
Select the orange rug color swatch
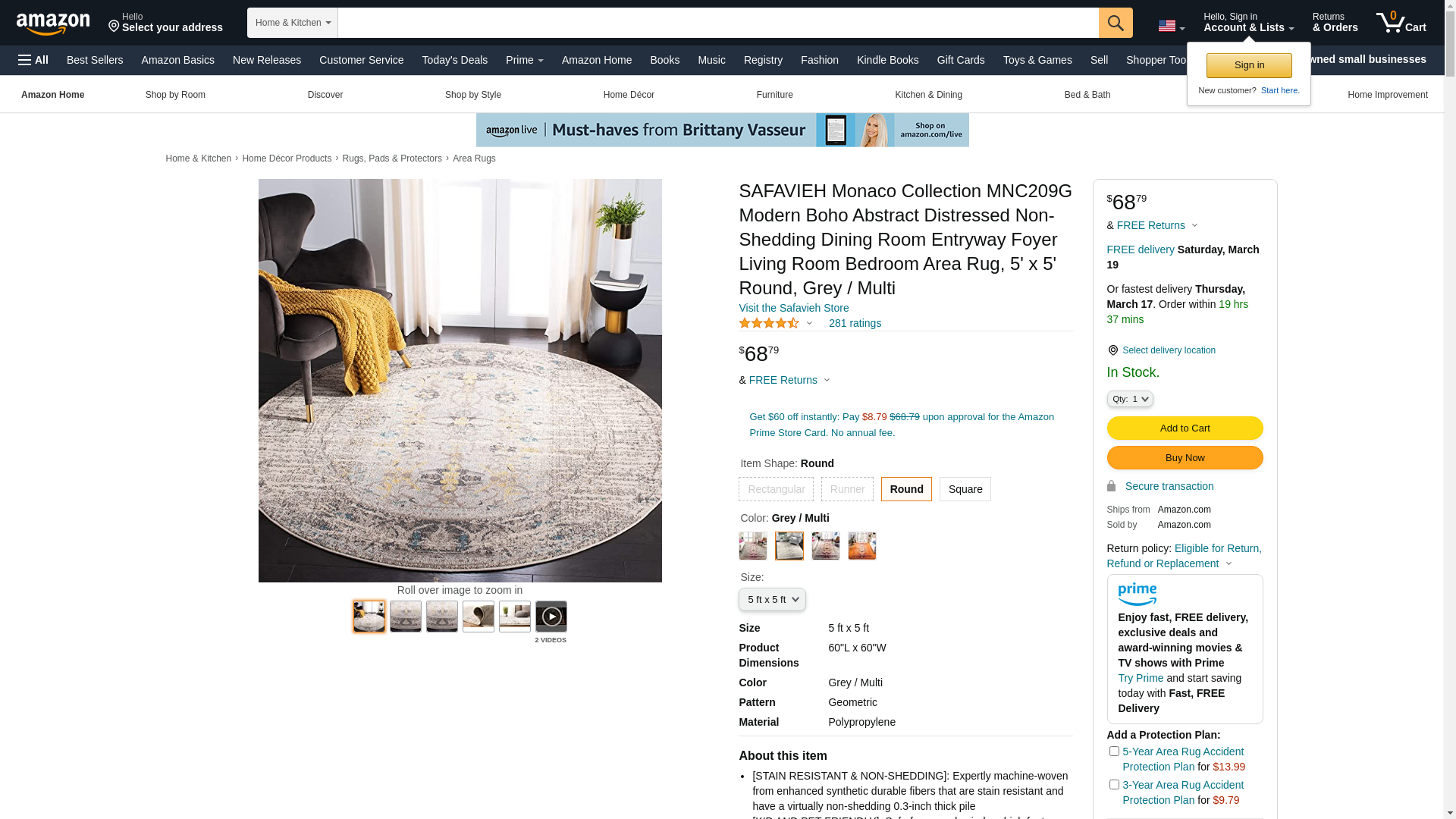pyautogui.click(x=862, y=546)
